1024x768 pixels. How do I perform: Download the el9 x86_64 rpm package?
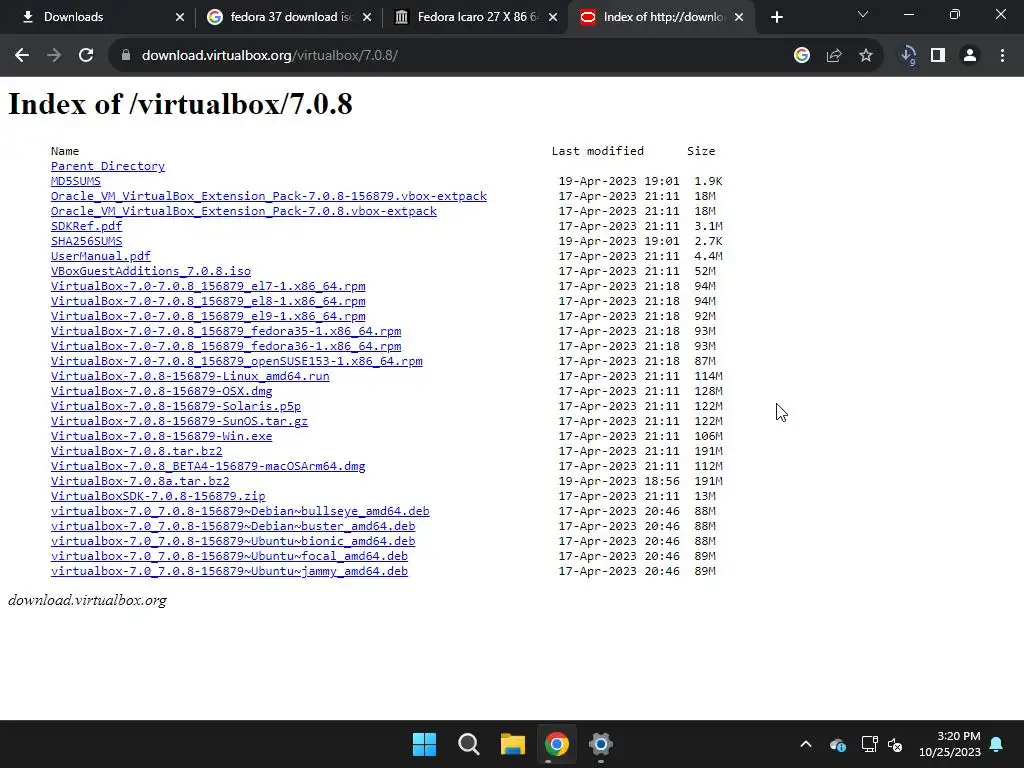(x=208, y=316)
